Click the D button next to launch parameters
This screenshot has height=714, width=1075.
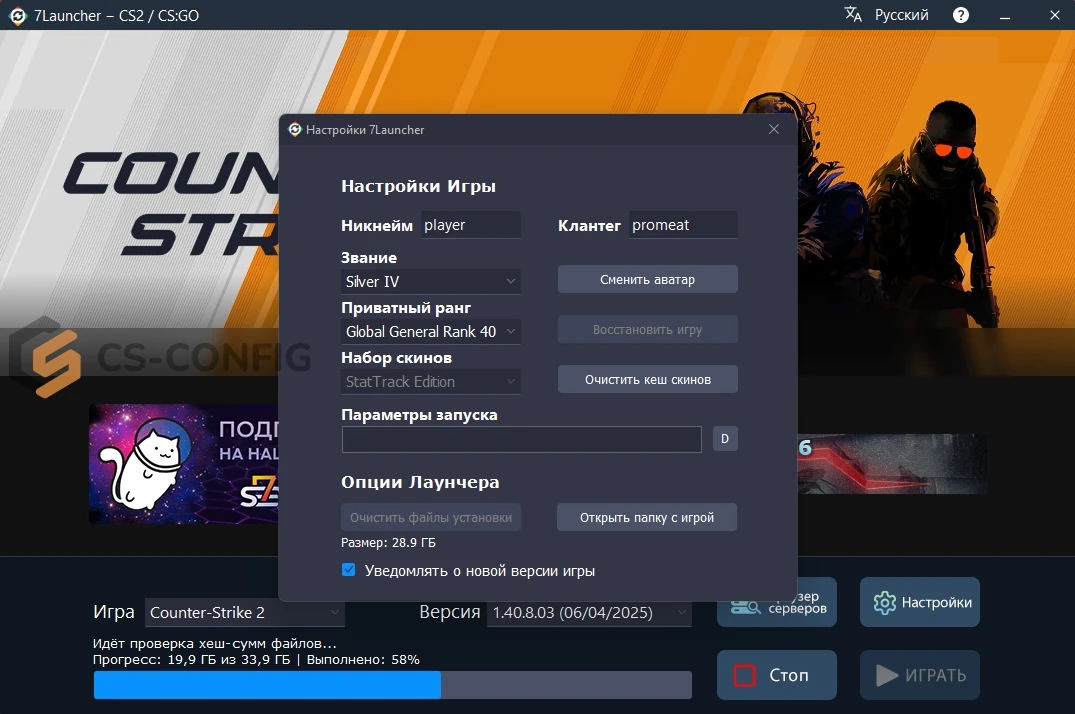tap(724, 438)
